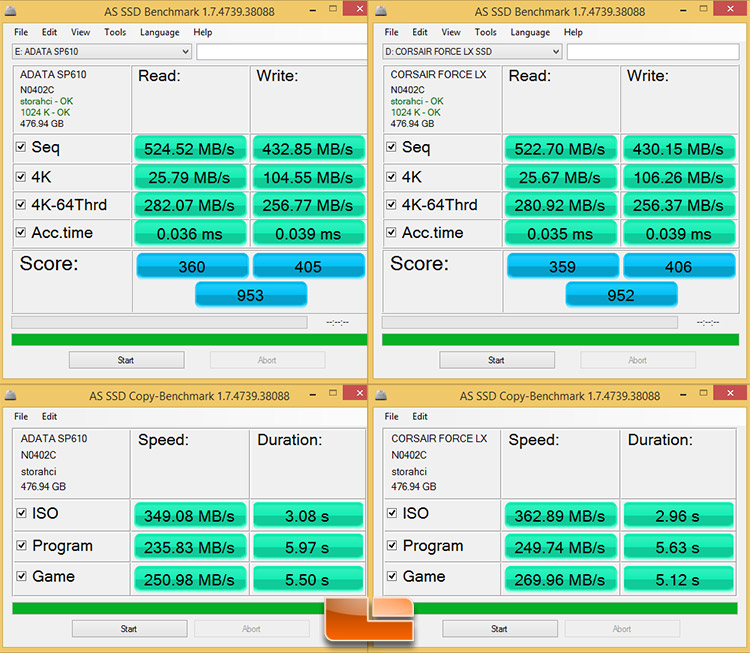Toggle Program checkbox in ADATA copy benchmark
This screenshot has width=750, height=653.
click(21, 545)
